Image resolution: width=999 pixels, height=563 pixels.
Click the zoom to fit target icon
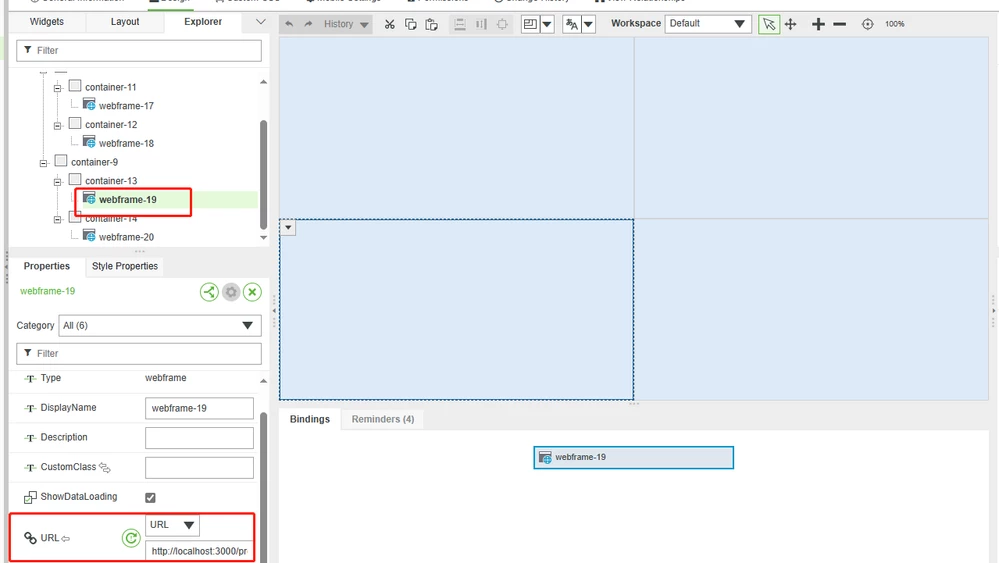tap(868, 24)
